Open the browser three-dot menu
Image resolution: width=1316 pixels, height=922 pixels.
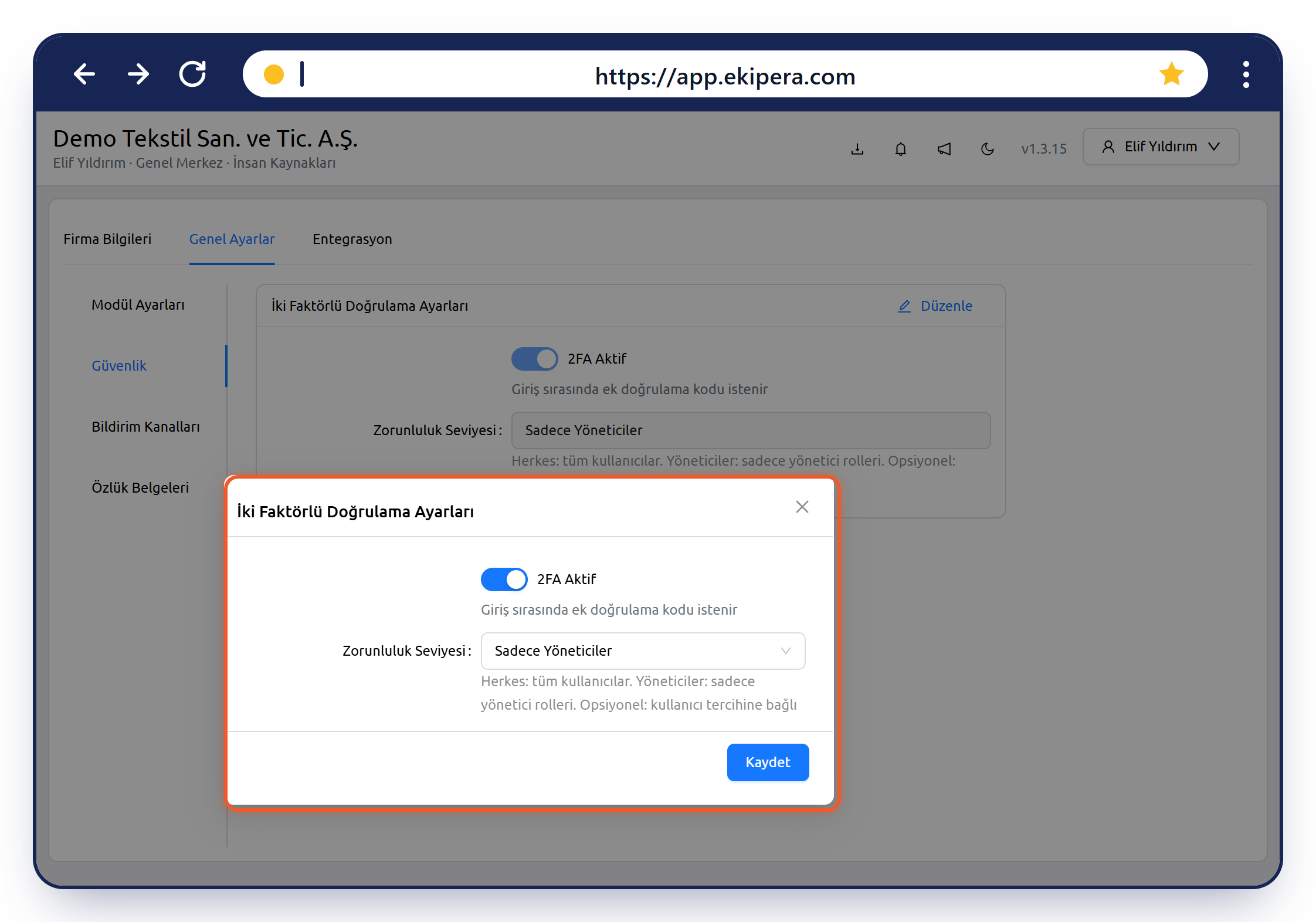click(x=1246, y=74)
